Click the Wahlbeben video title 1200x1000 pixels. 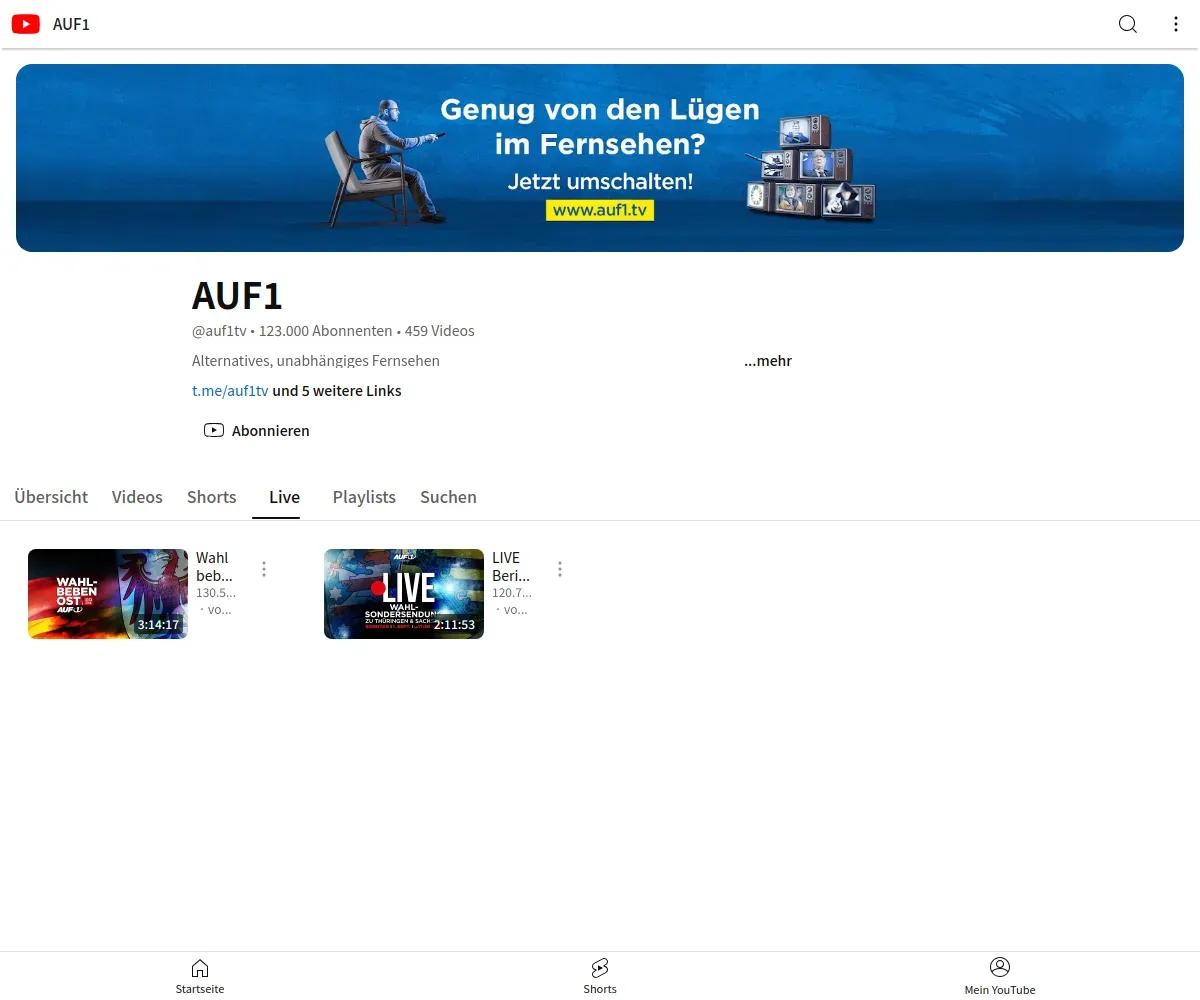pyautogui.click(x=214, y=567)
